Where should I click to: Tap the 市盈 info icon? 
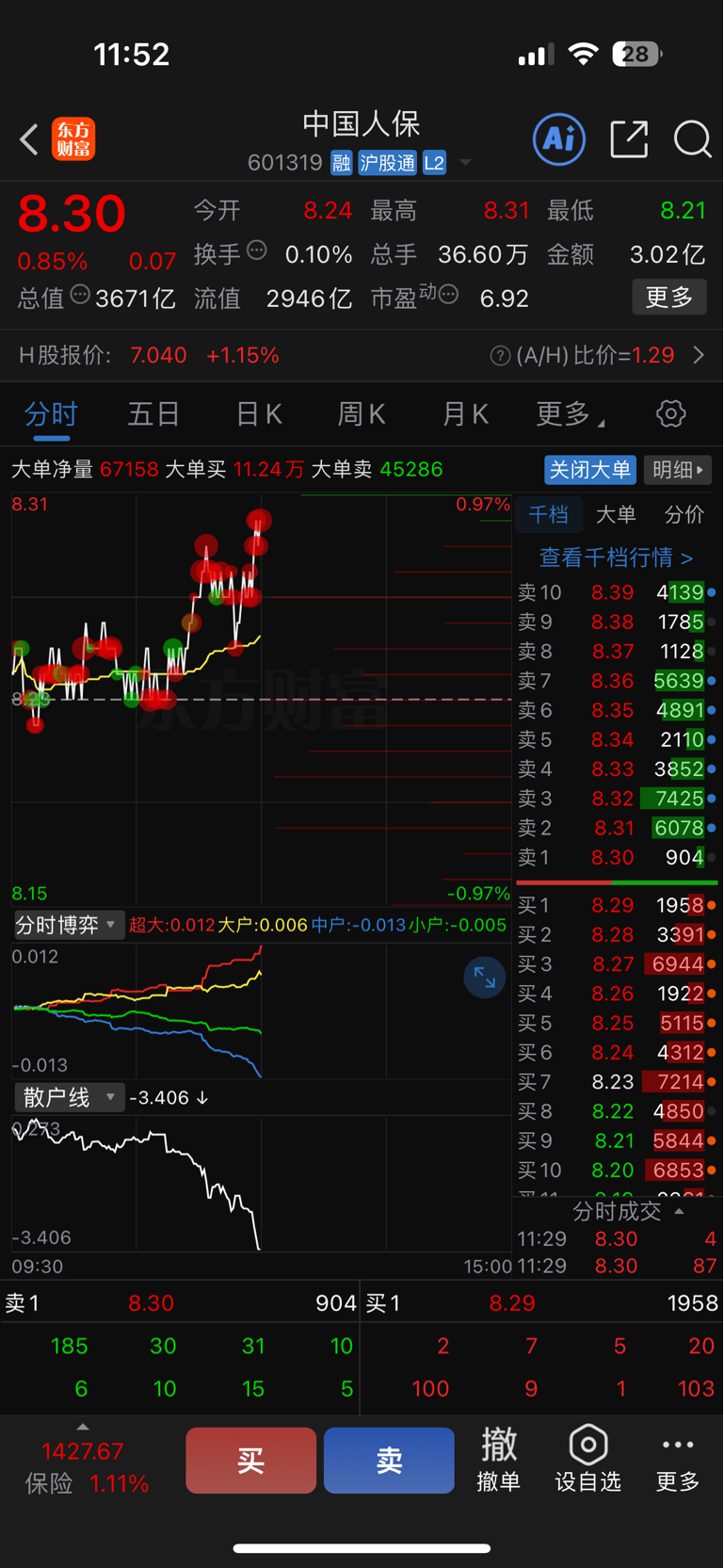(448, 295)
